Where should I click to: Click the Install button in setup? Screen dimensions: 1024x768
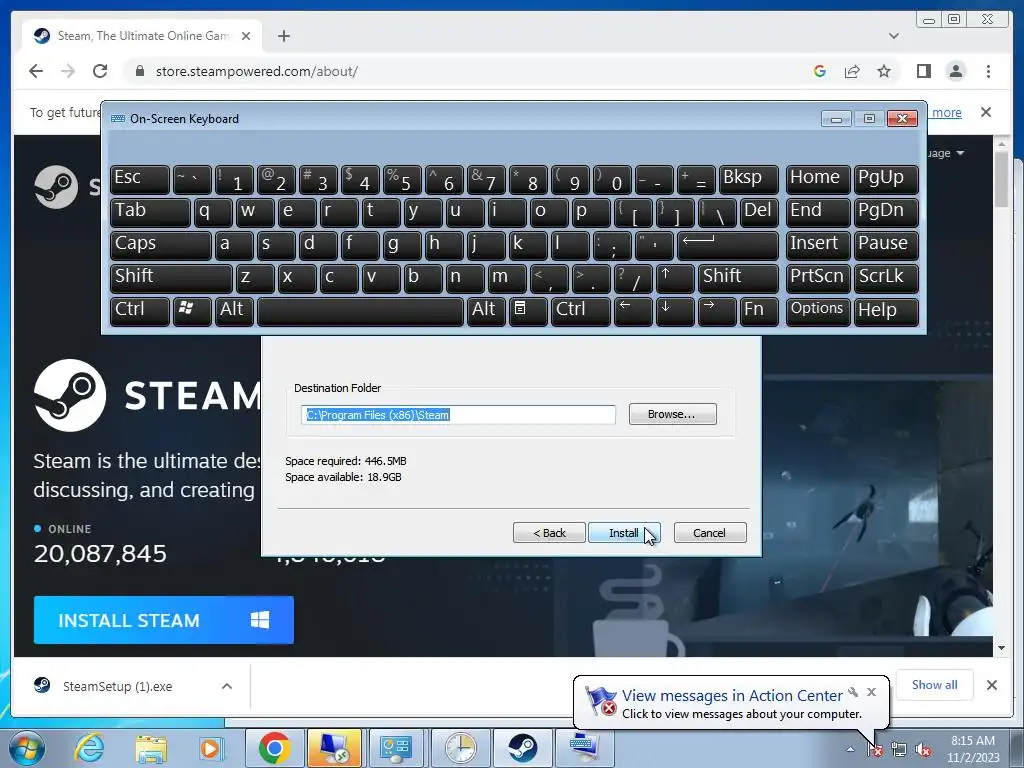pos(624,533)
